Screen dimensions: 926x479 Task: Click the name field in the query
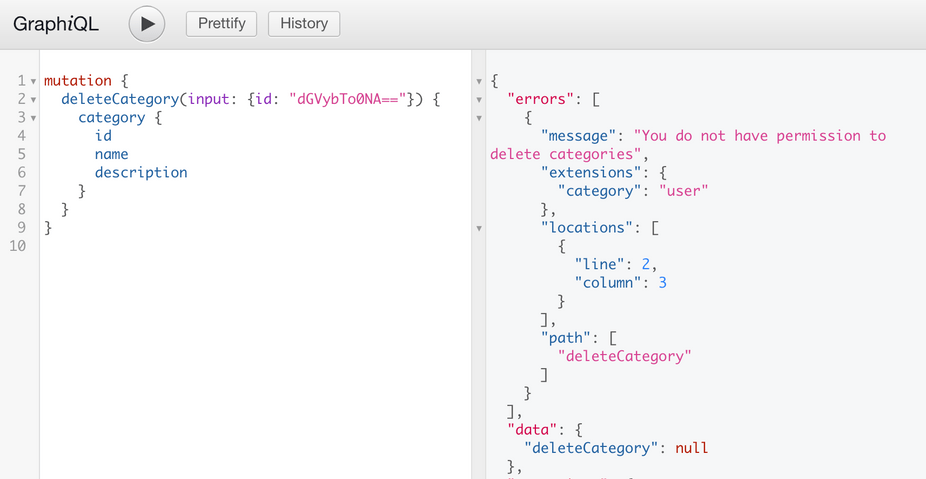tap(112, 154)
